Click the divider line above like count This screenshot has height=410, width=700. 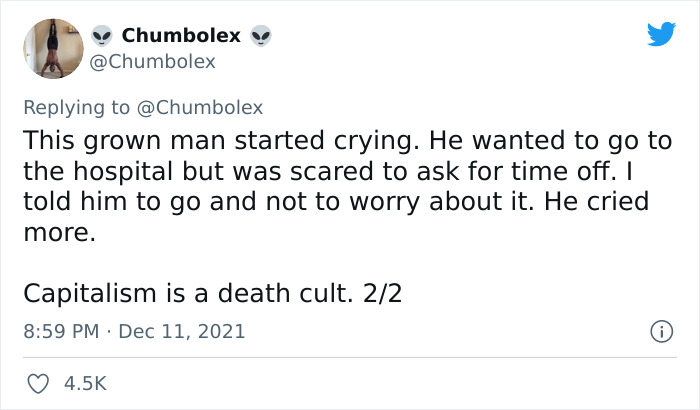pos(350,356)
